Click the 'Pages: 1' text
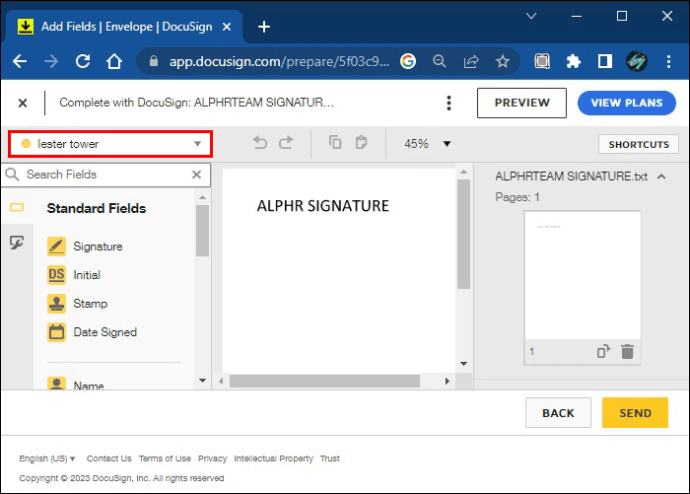The width and height of the screenshot is (690, 494). [x=517, y=197]
